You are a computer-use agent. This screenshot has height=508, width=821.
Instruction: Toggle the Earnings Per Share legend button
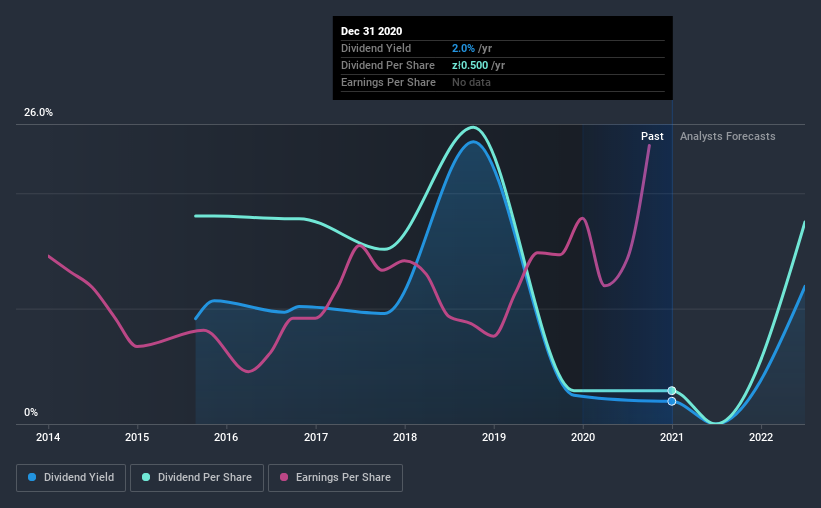[335, 478]
